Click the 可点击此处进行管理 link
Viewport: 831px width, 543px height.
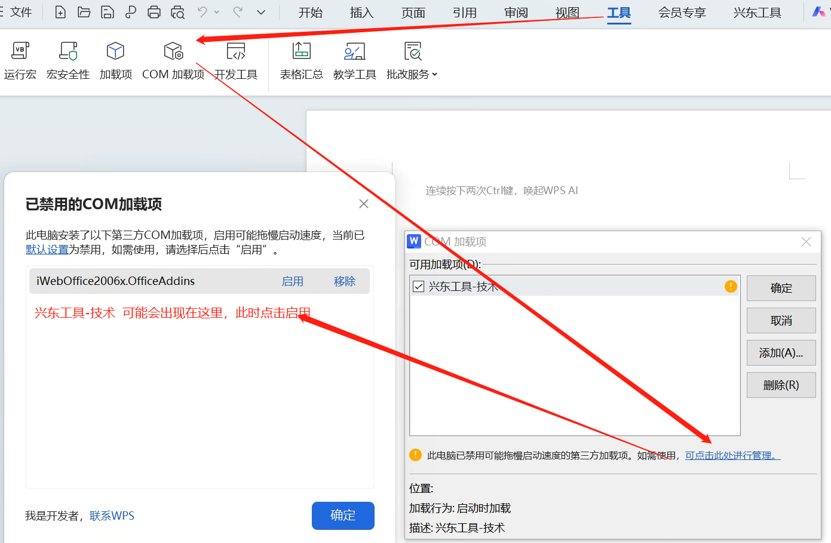[731, 456]
